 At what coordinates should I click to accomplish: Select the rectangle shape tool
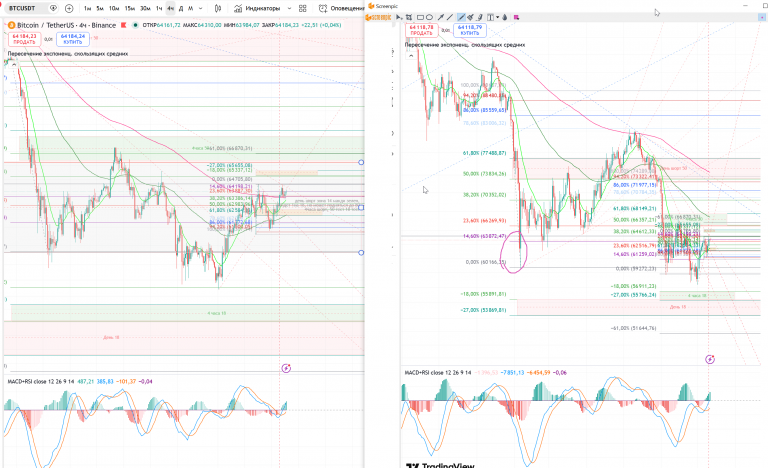pos(420,17)
